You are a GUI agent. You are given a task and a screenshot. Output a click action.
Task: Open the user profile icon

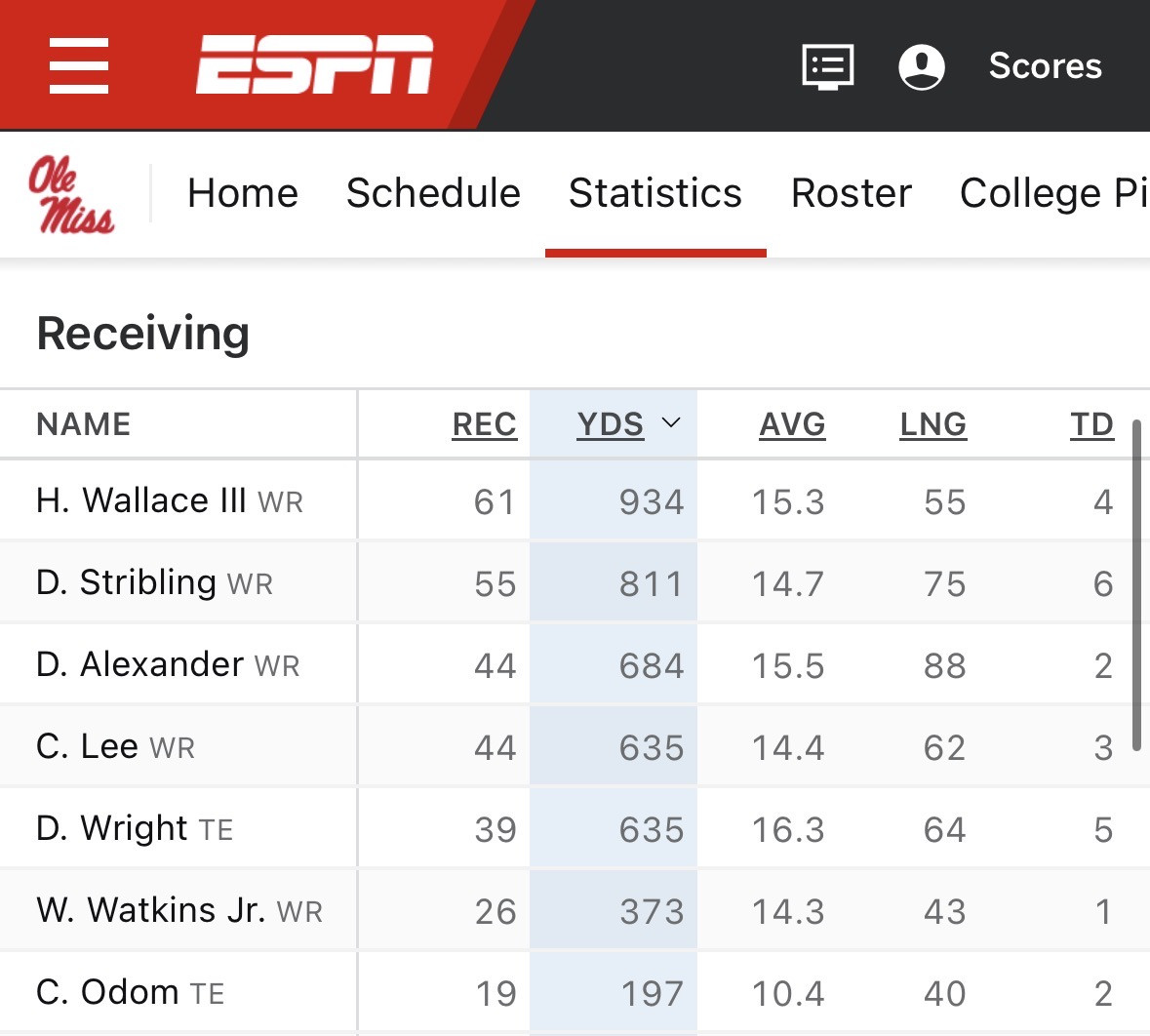(921, 66)
